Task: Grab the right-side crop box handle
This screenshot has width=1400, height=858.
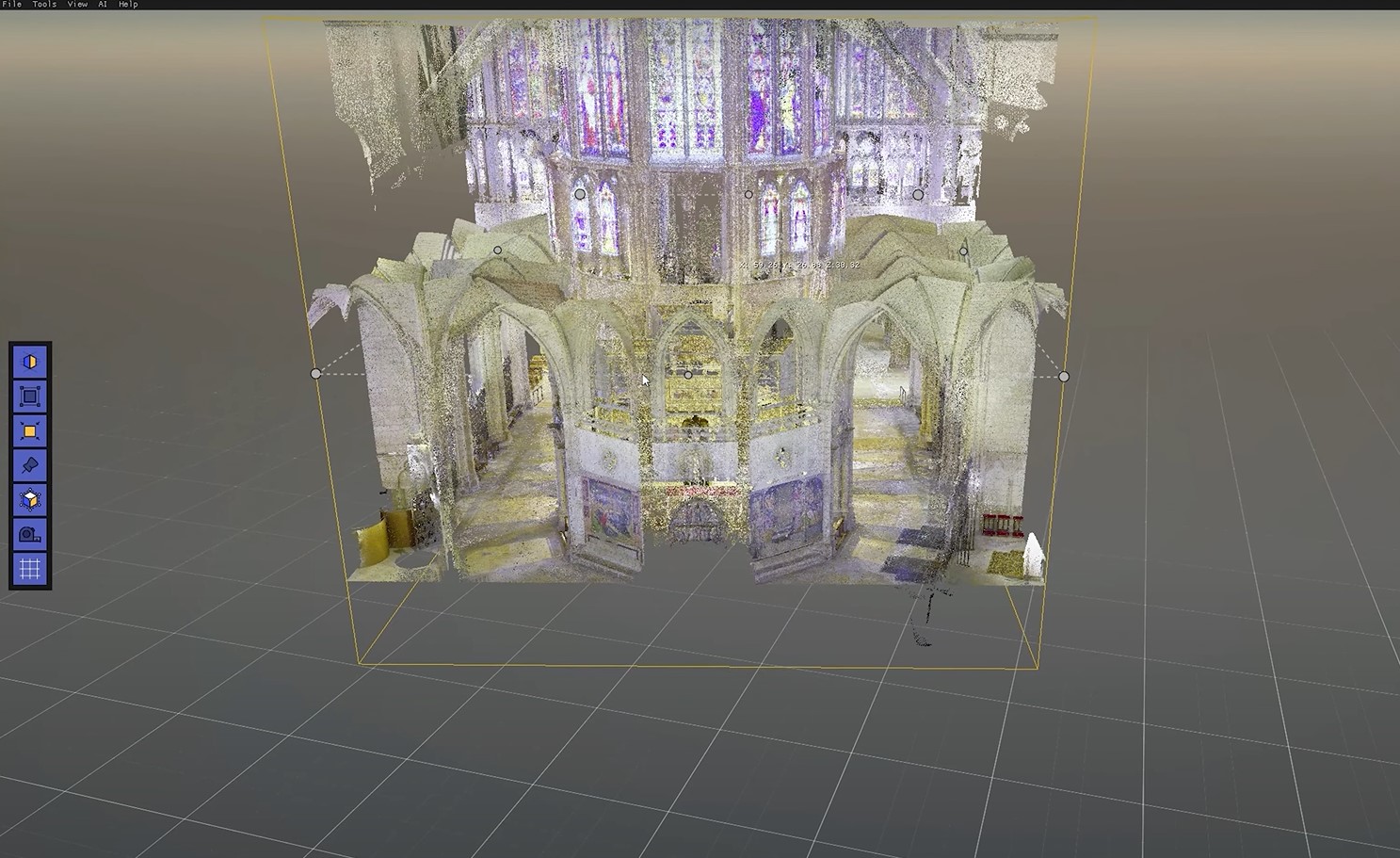Action: tap(1064, 377)
